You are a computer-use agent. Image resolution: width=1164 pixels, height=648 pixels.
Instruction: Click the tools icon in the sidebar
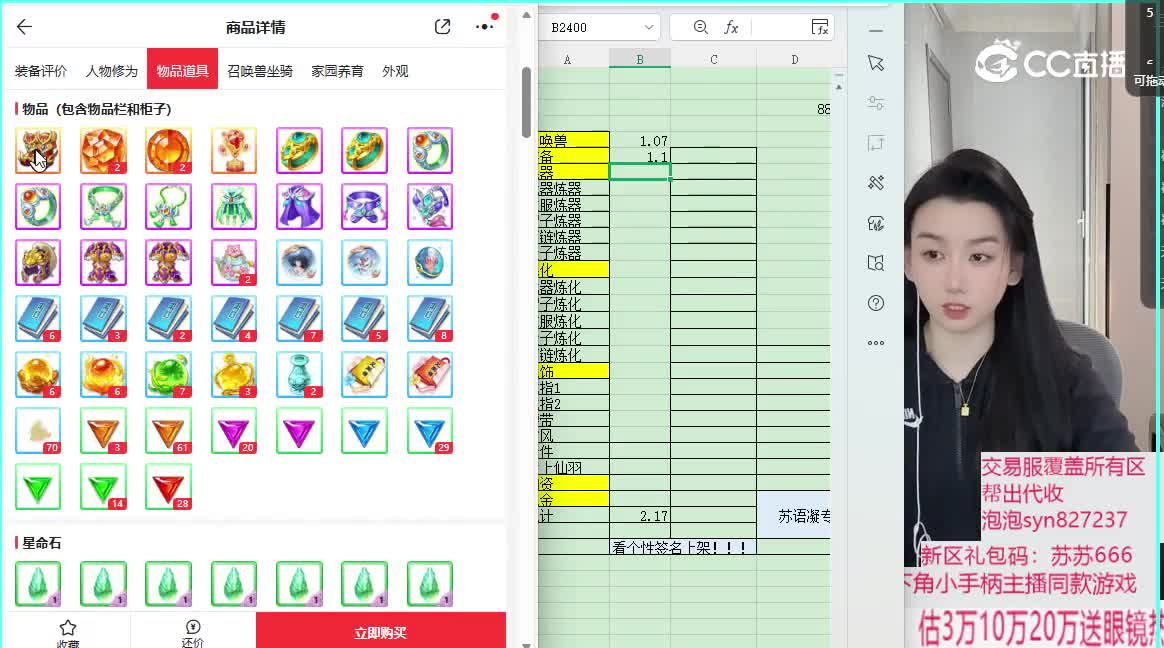(876, 183)
